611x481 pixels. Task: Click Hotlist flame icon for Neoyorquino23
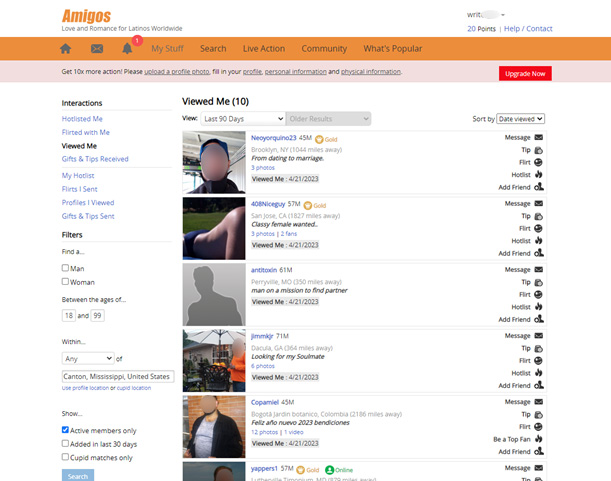coord(539,174)
